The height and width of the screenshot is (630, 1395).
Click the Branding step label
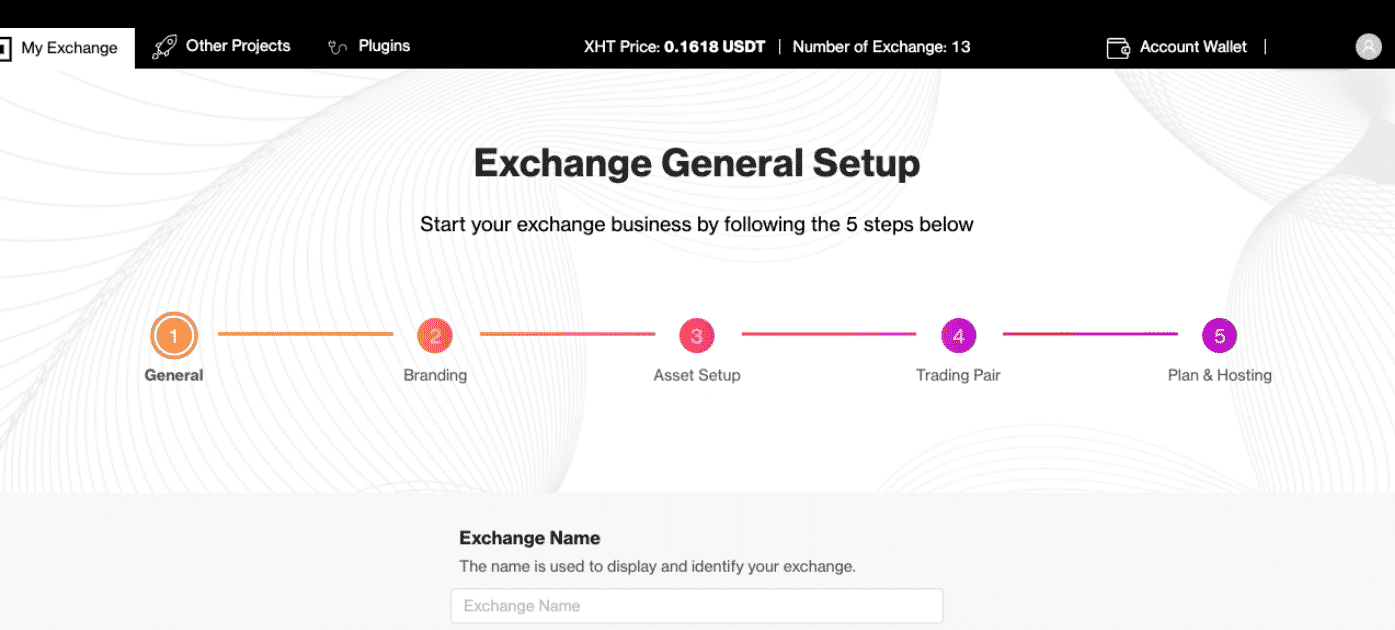click(x=435, y=376)
